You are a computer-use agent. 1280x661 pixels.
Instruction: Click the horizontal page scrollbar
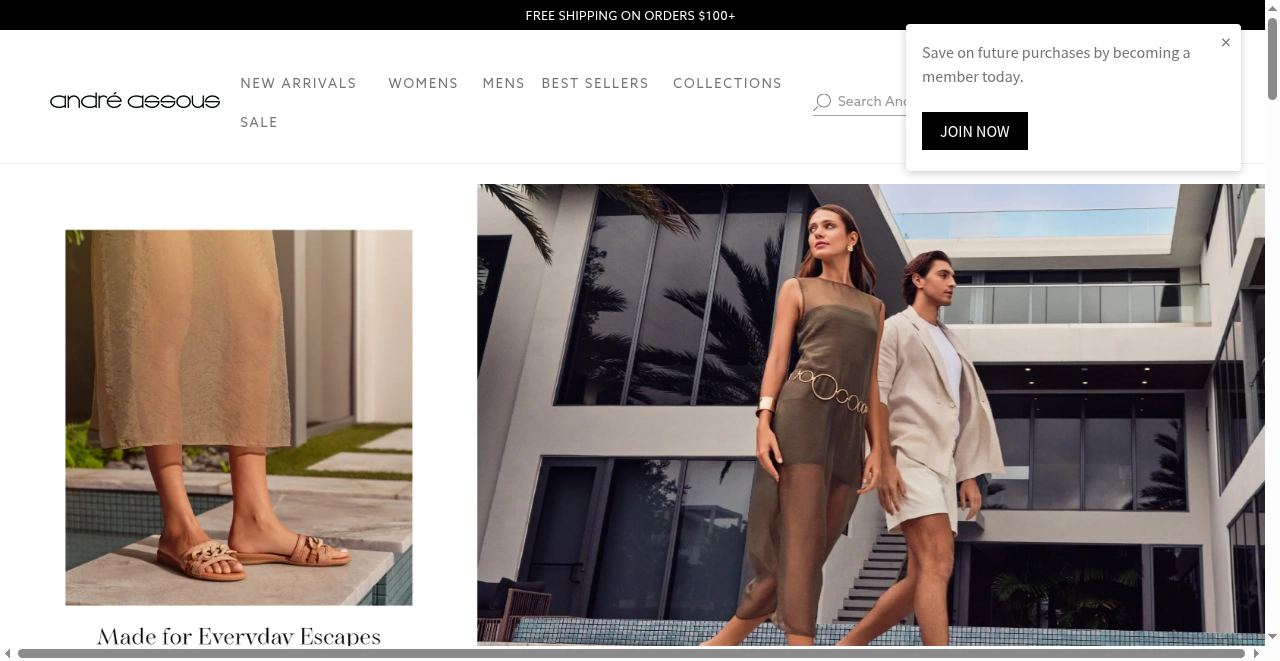click(630, 654)
